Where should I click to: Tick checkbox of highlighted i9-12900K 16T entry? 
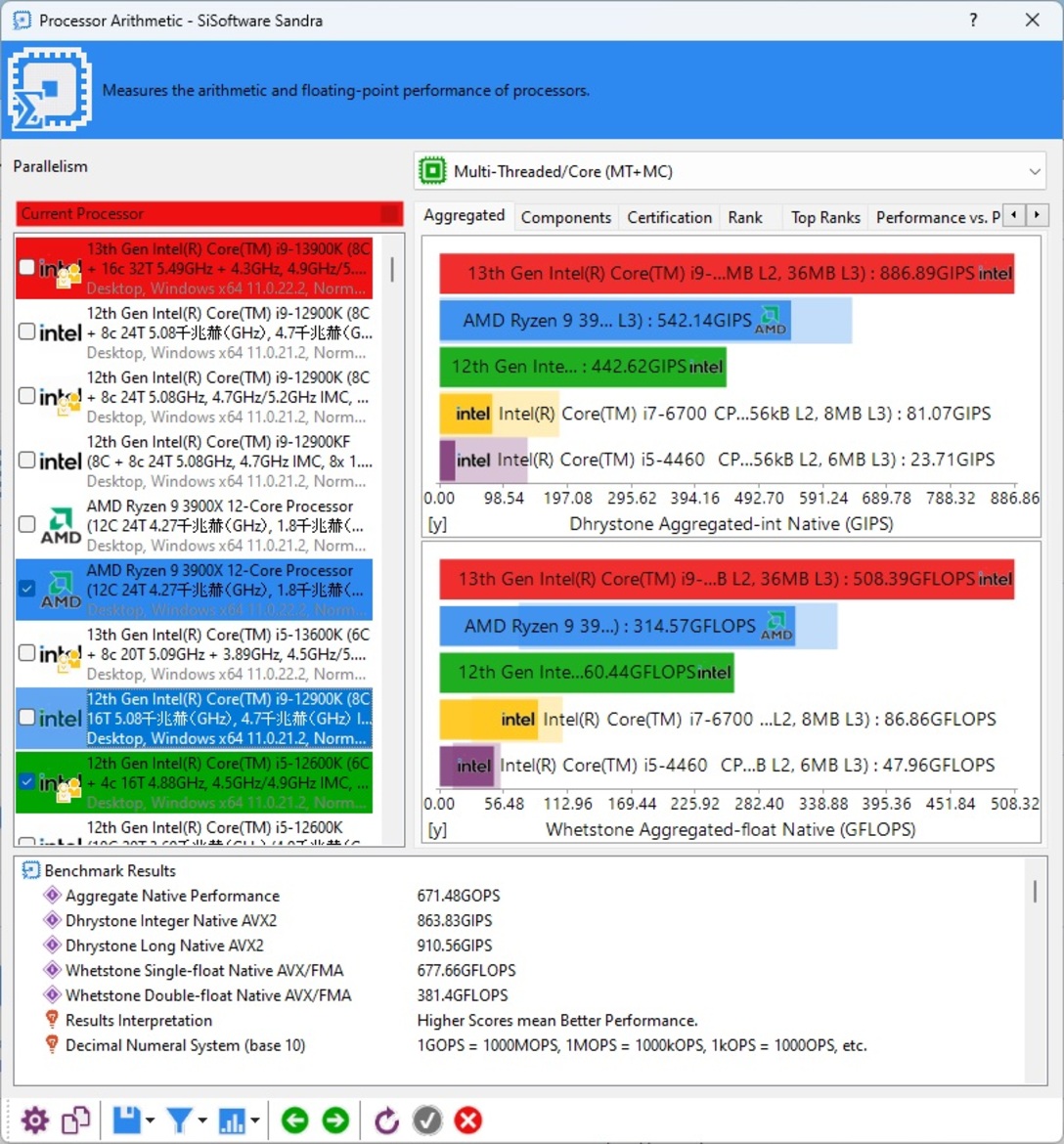point(27,717)
